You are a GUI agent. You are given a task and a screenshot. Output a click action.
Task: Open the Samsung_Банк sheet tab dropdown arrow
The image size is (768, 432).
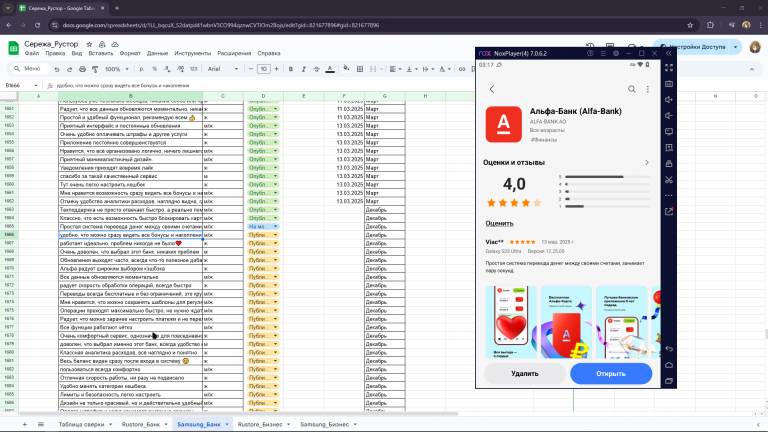227,424
